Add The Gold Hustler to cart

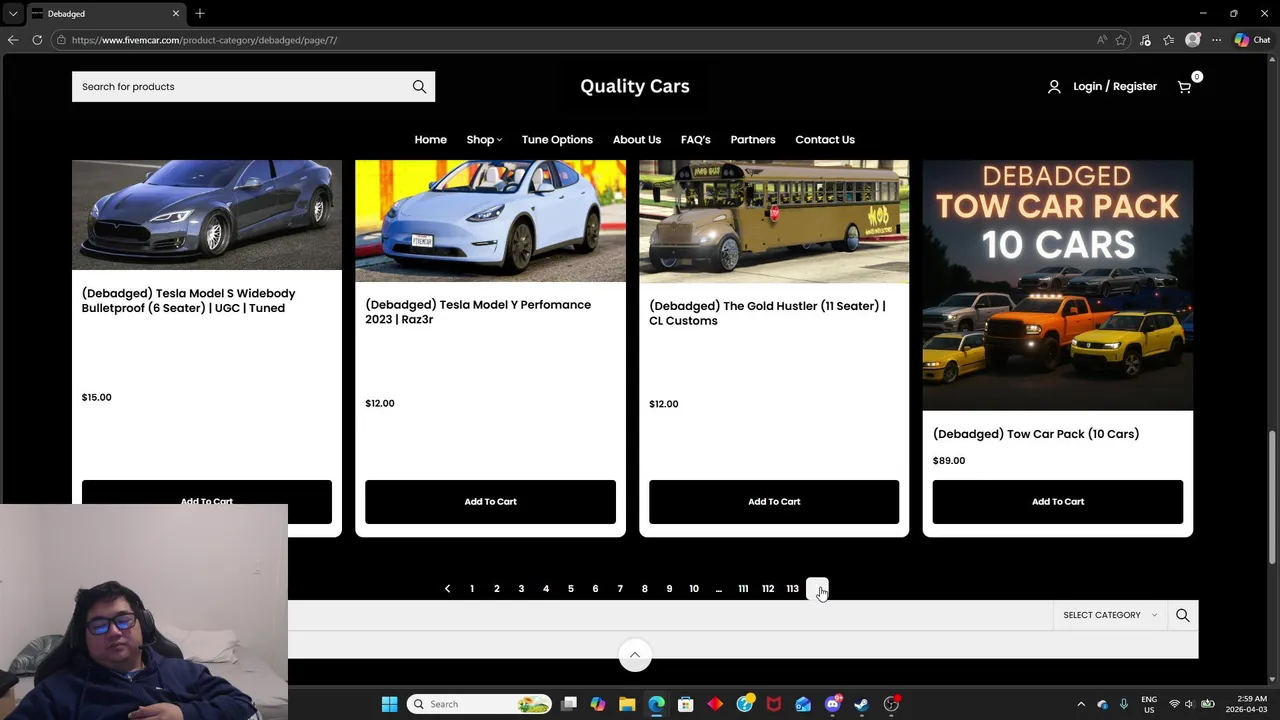pyautogui.click(x=774, y=502)
